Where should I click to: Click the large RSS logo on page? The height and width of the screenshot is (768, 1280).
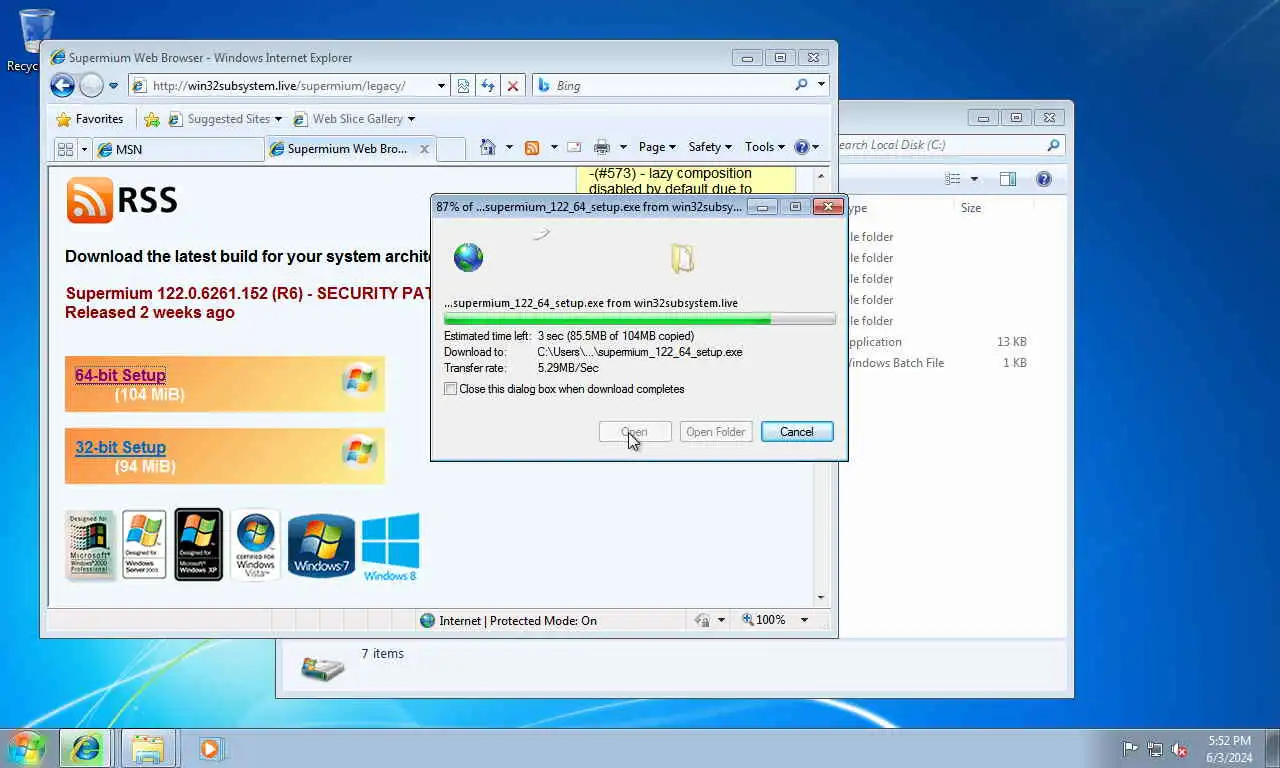pyautogui.click(x=122, y=200)
